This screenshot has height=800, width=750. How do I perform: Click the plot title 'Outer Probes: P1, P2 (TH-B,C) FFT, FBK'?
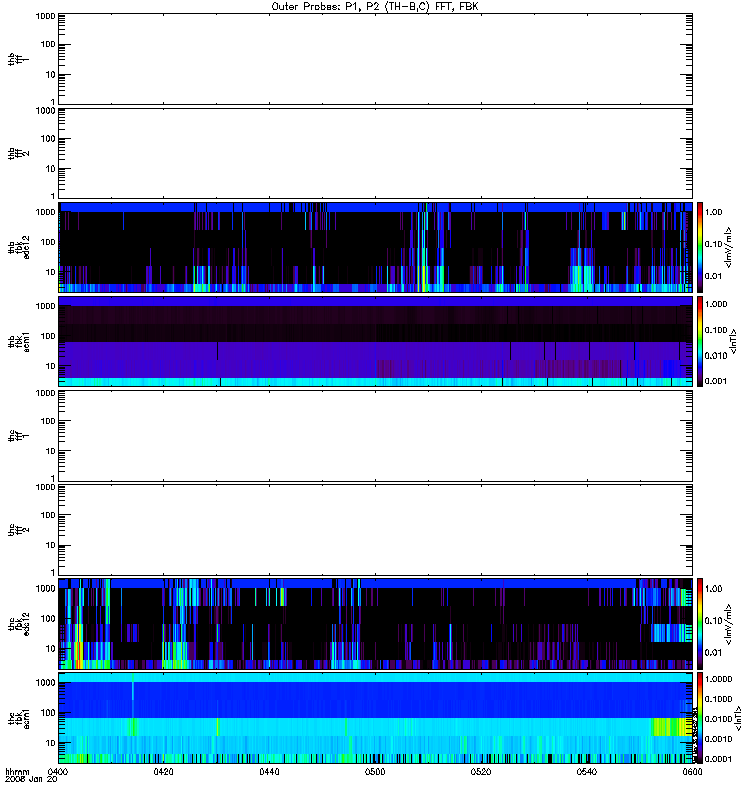coord(375,7)
